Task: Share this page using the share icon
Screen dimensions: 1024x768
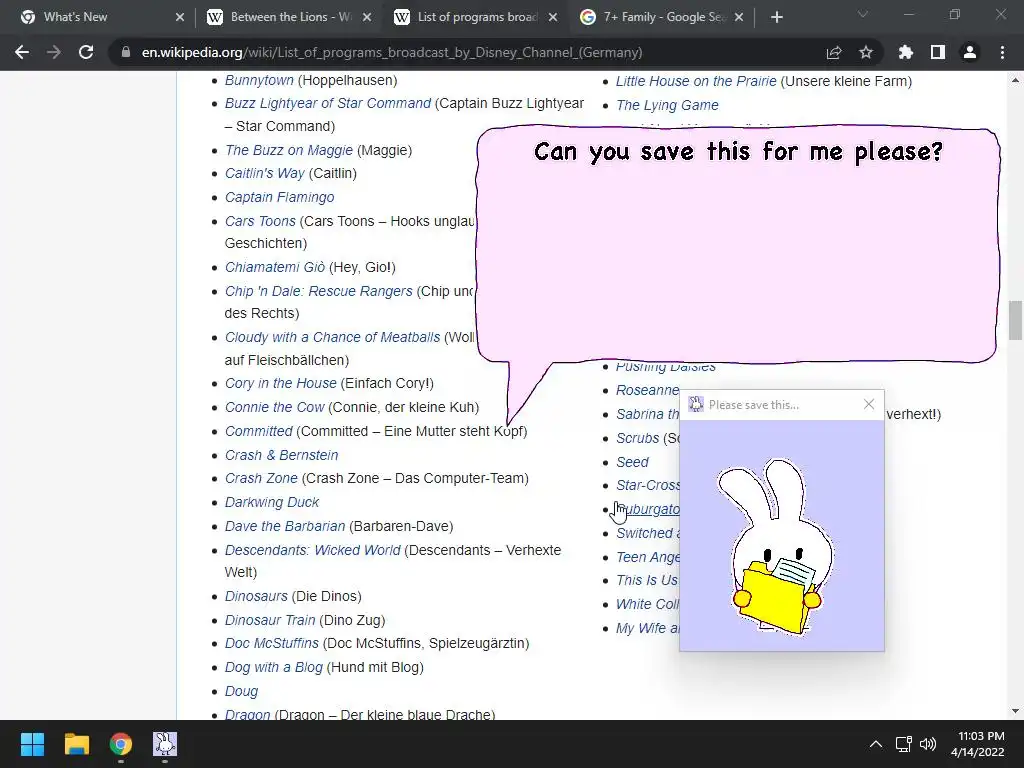Action: pyautogui.click(x=834, y=52)
